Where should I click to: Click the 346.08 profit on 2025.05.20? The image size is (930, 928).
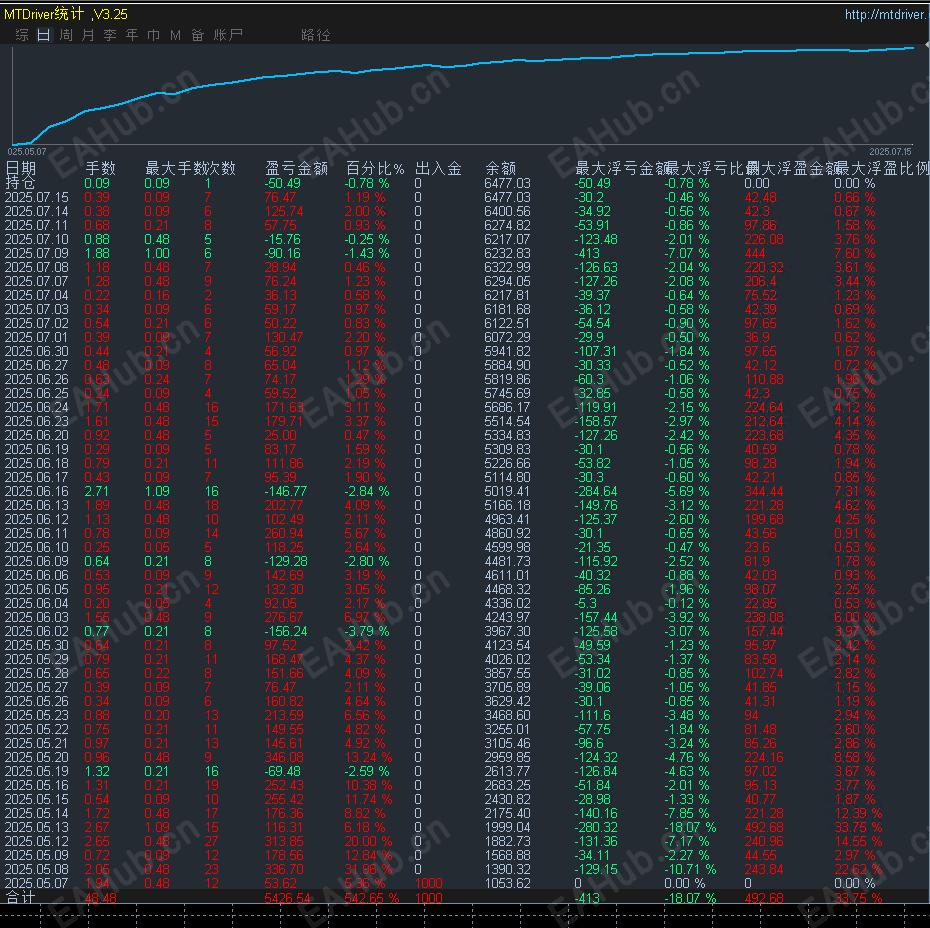click(x=284, y=757)
